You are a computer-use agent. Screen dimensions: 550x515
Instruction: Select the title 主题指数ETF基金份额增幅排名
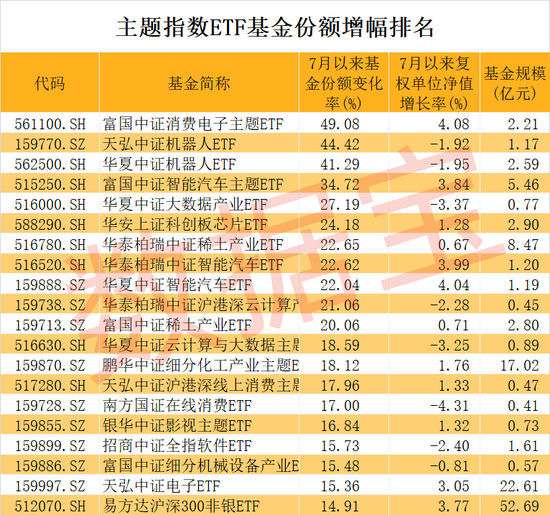pos(275,28)
